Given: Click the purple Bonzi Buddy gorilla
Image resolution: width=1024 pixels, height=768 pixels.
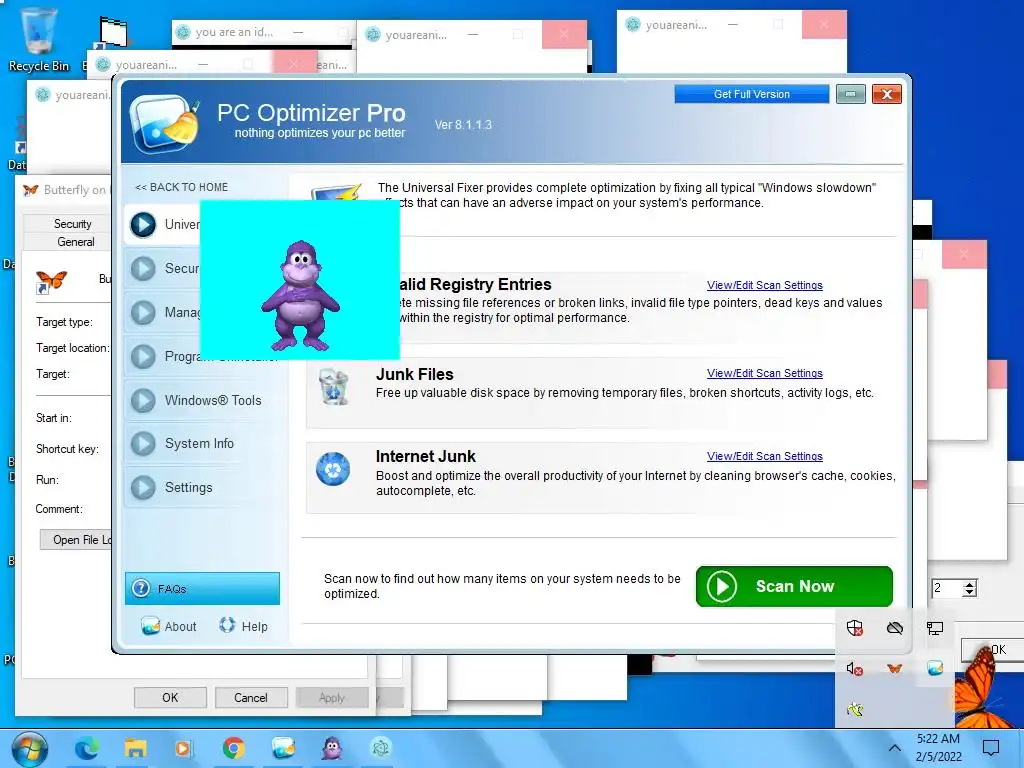Looking at the screenshot, I should [x=300, y=295].
